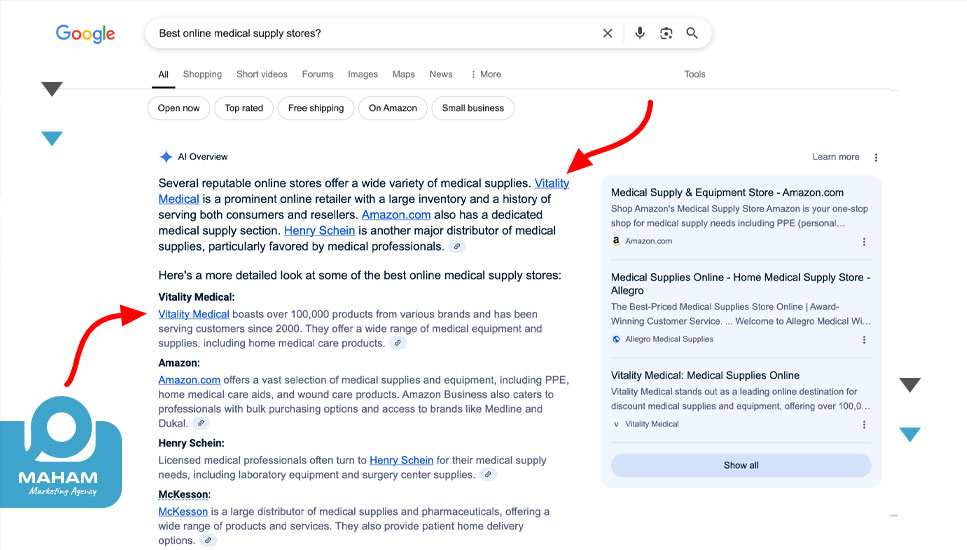Open AI Overview three-dot options menu
Screen dimensions: 967x550
click(x=876, y=157)
